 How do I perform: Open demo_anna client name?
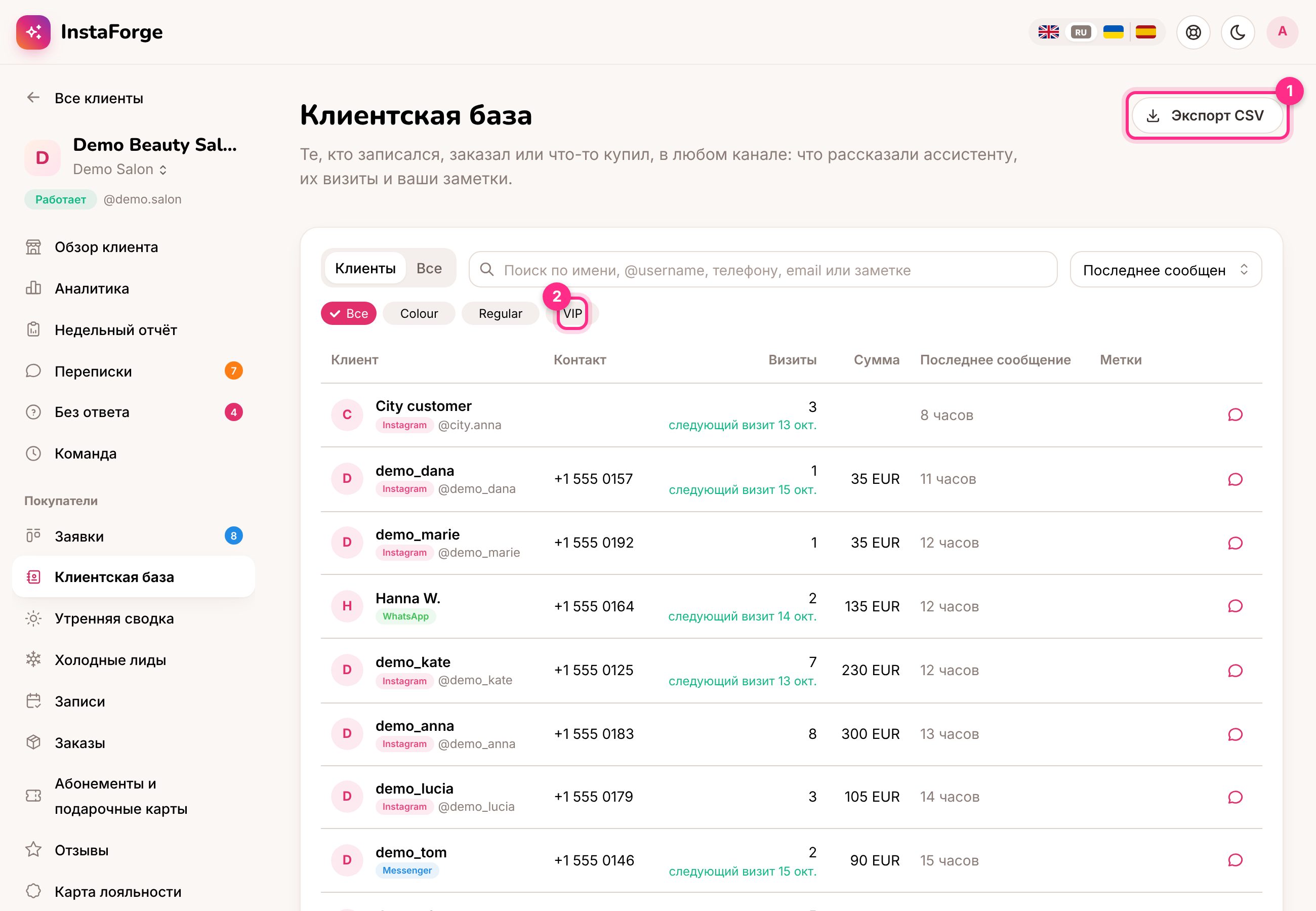415,726
